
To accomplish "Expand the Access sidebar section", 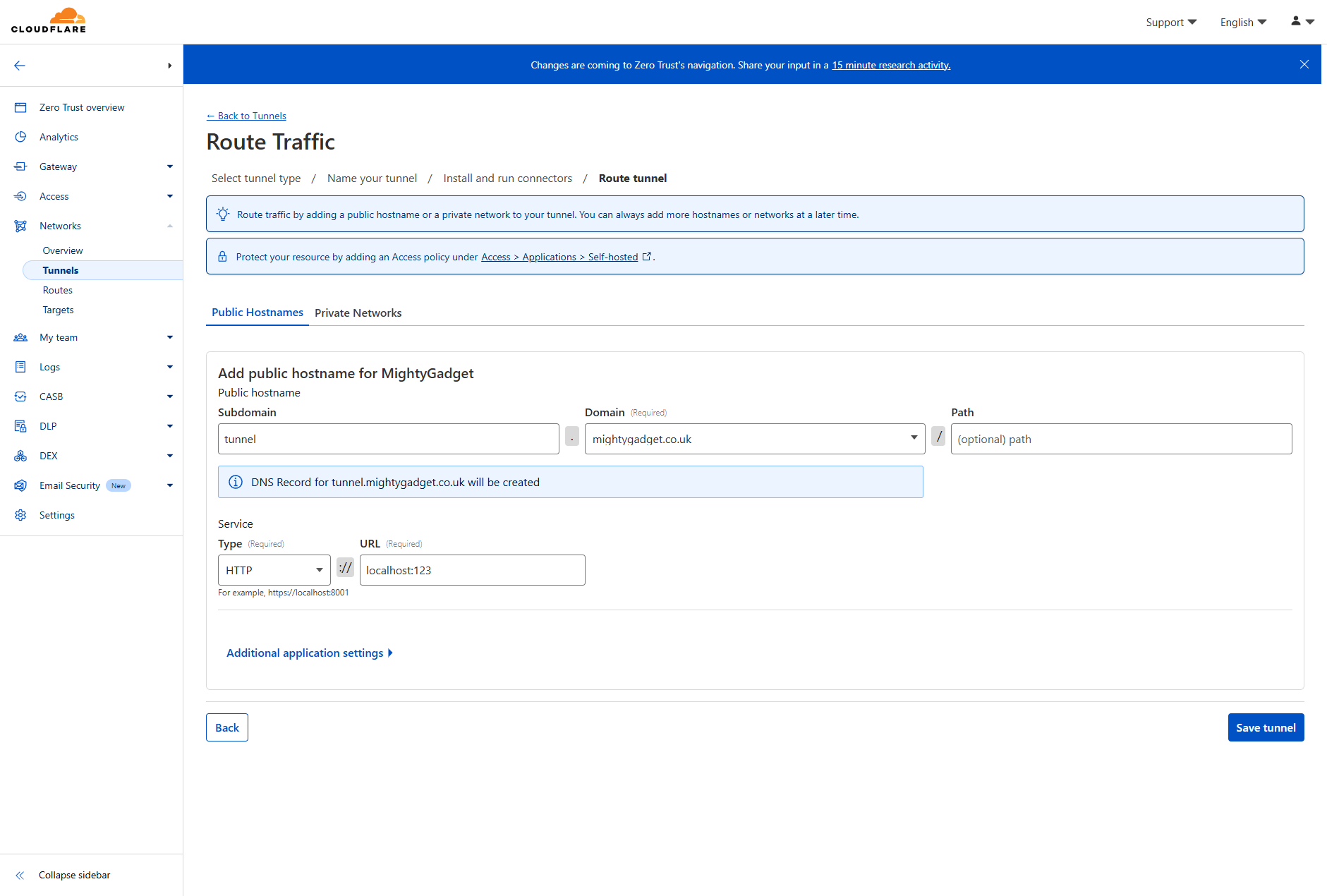I will click(169, 196).
